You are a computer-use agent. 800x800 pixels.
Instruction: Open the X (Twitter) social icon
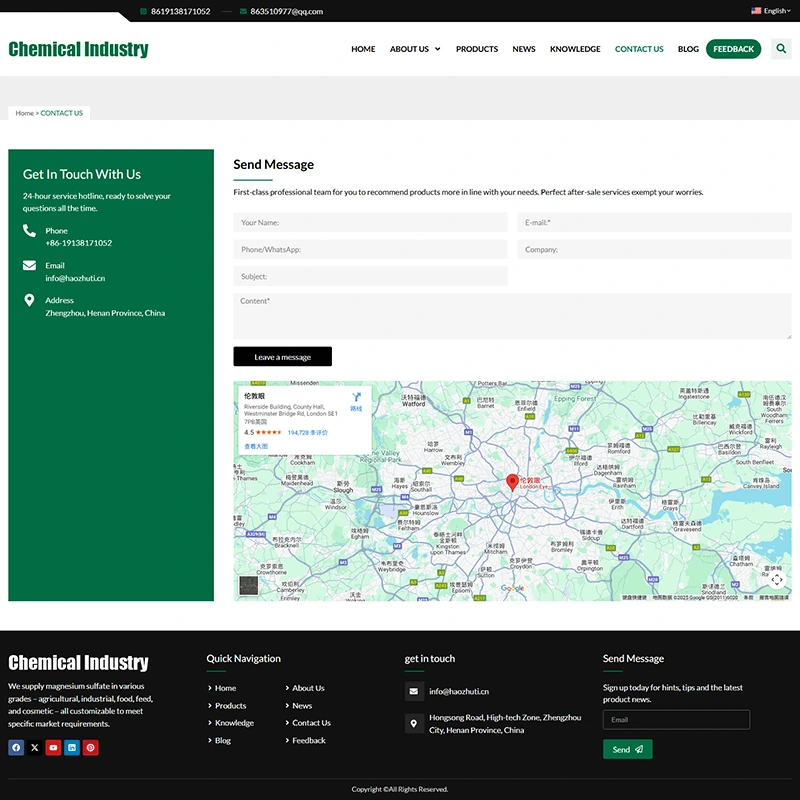point(35,747)
